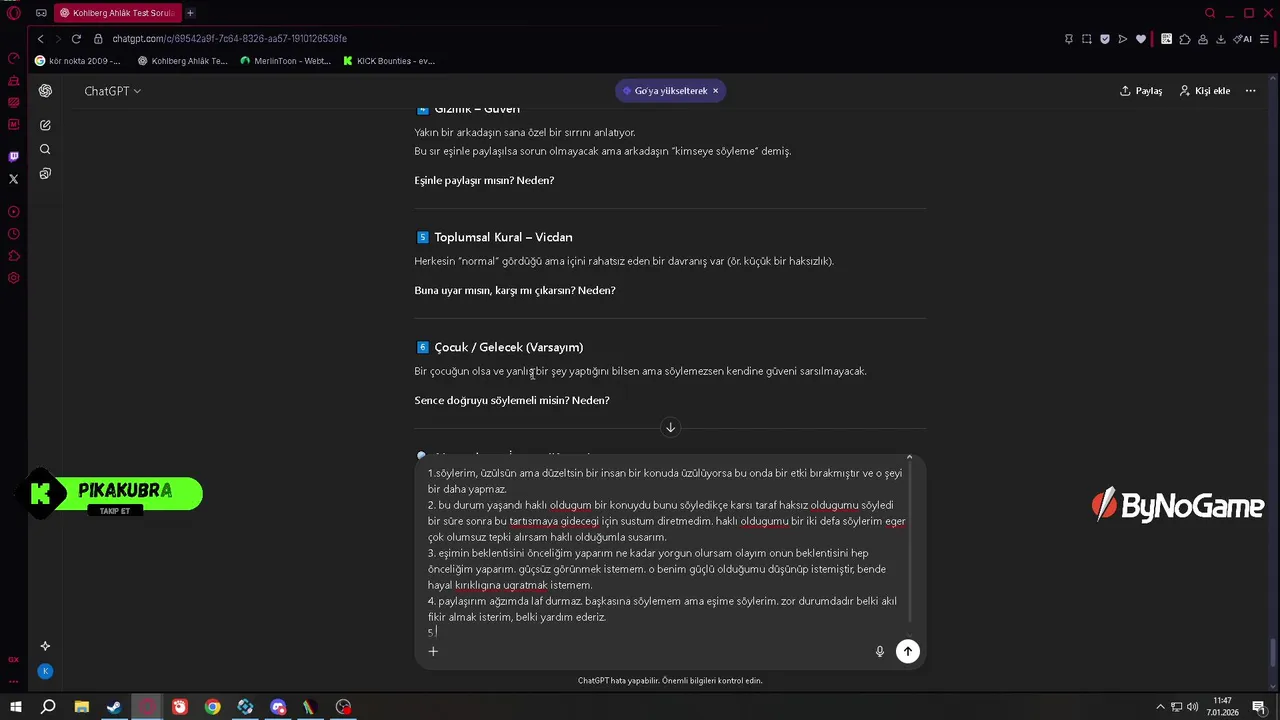
Task: Open a new browser tab
Action: point(190,13)
